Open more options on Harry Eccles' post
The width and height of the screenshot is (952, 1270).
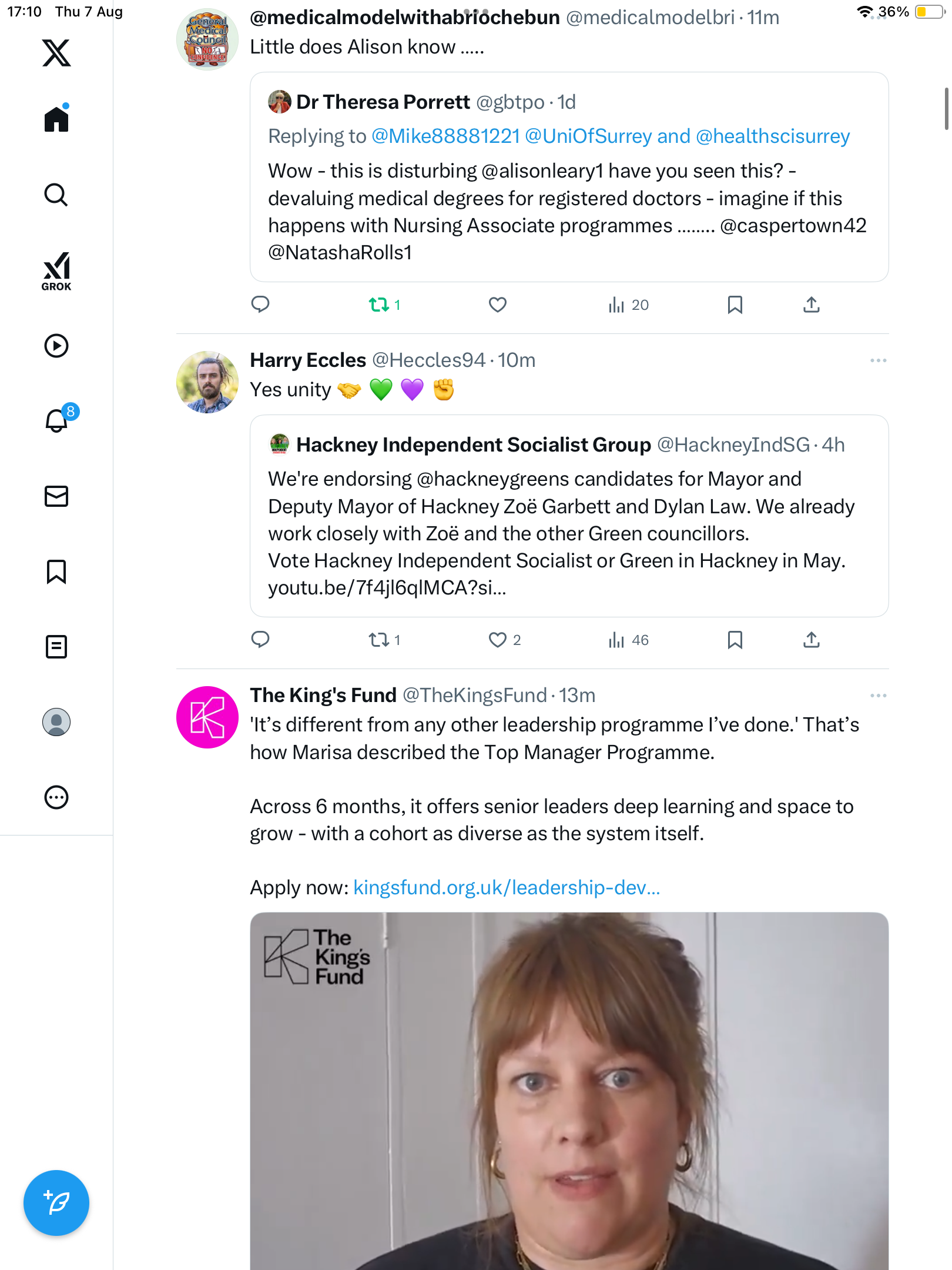coord(878,360)
